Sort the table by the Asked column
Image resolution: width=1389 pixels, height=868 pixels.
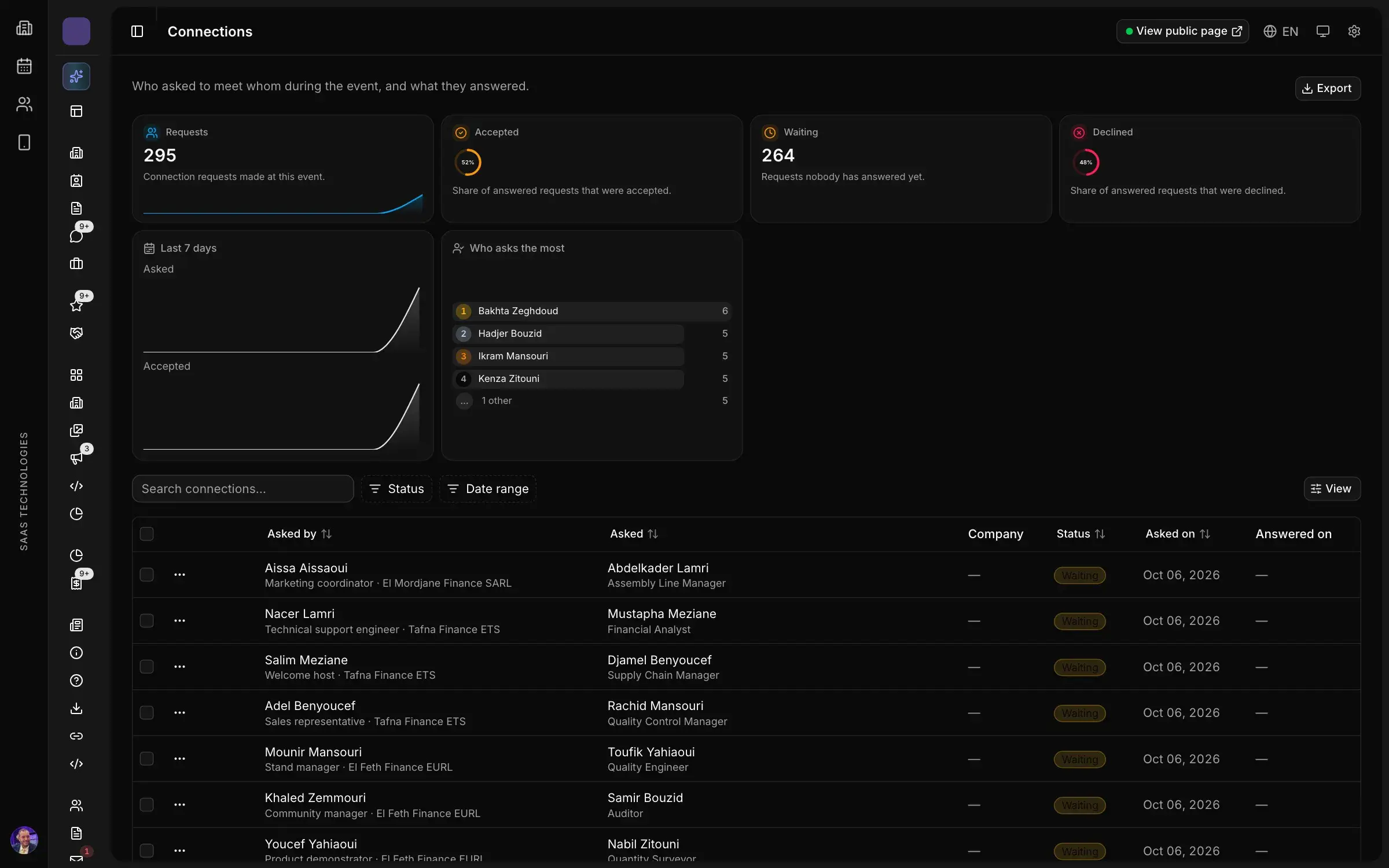tap(634, 534)
